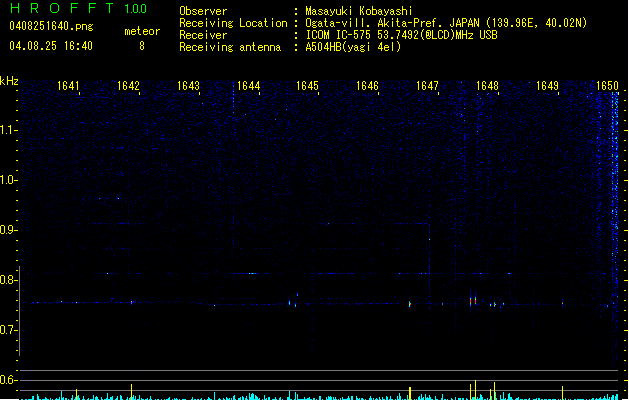
Task: Click the 1649 time axis label
Action: [547, 86]
